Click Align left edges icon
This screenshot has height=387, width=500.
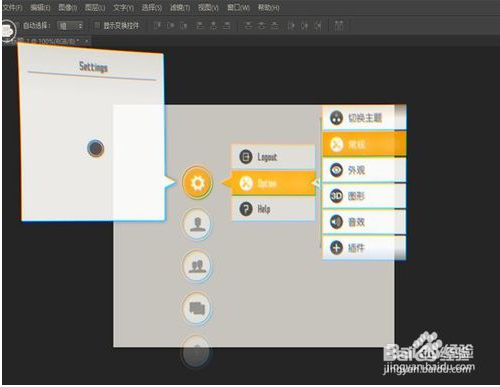(200, 25)
